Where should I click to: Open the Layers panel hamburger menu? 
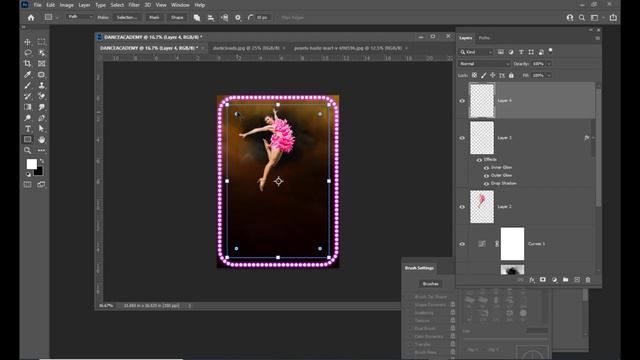coord(598,38)
